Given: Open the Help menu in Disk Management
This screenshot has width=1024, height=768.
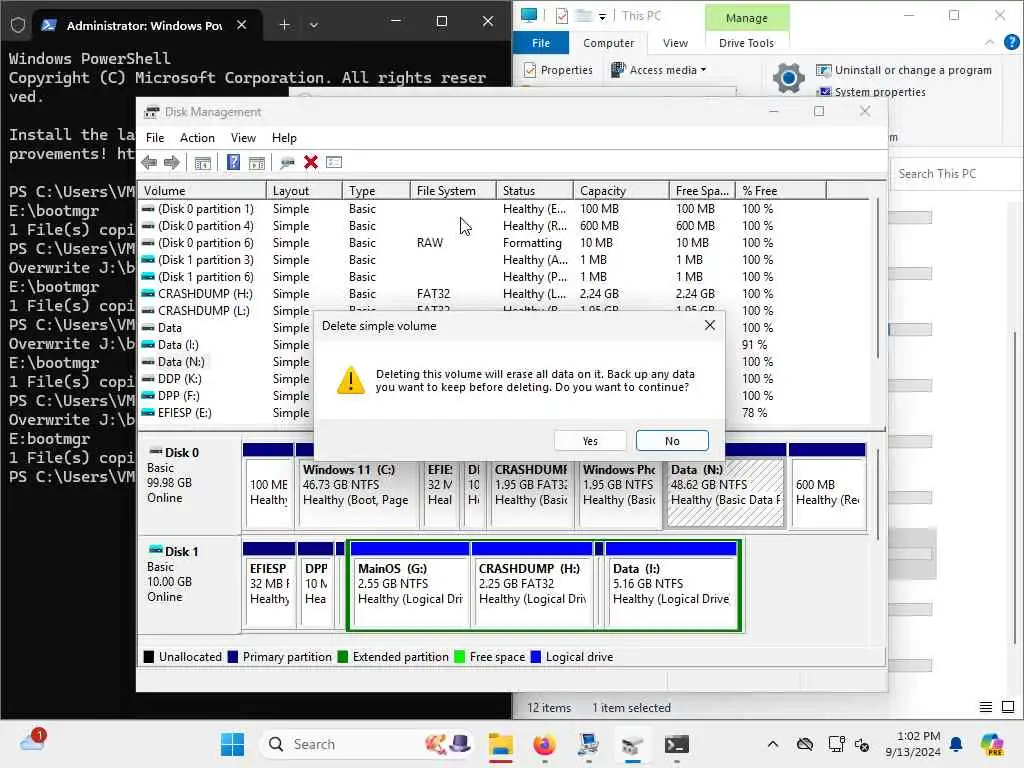Looking at the screenshot, I should click(x=284, y=138).
